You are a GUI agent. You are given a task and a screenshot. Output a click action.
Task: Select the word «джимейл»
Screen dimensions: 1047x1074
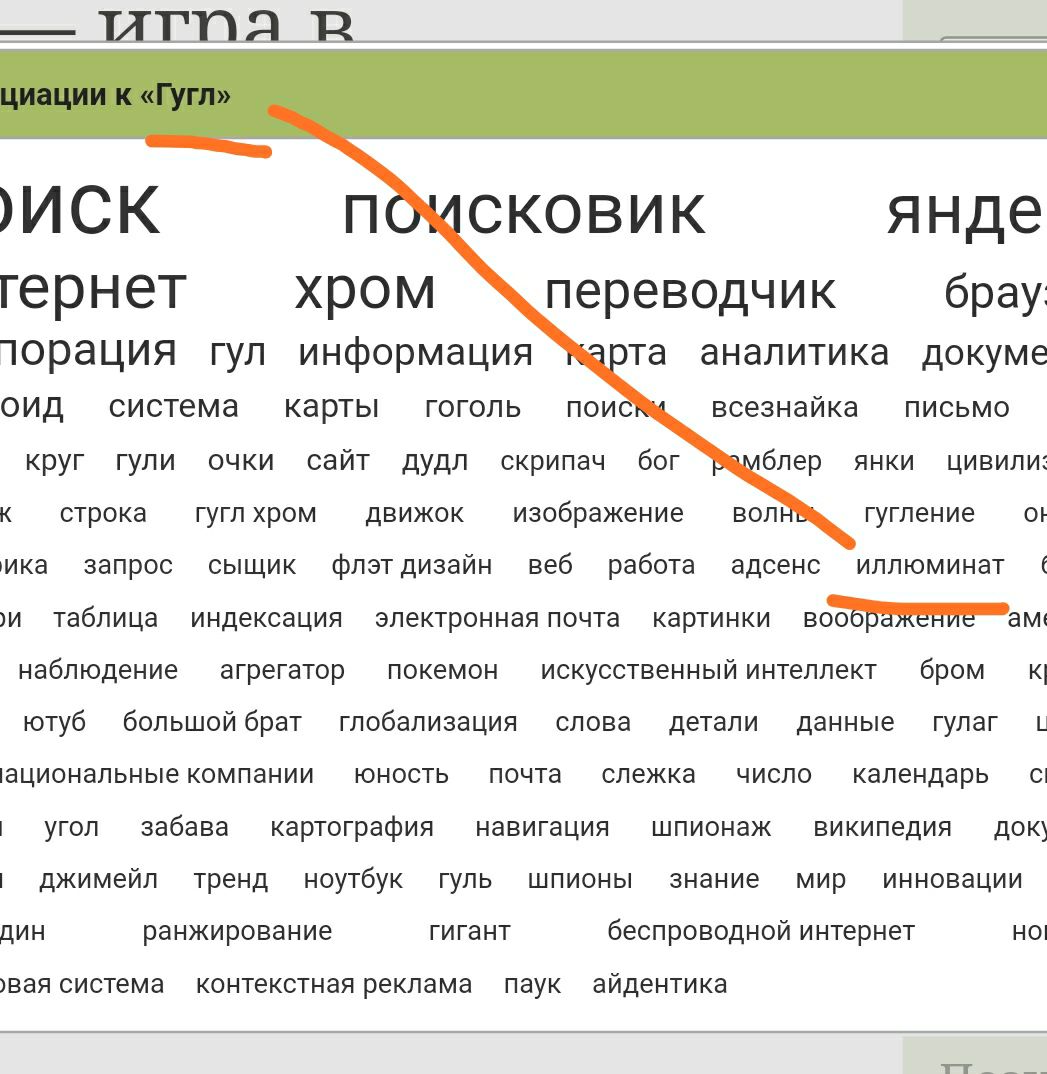click(99, 880)
